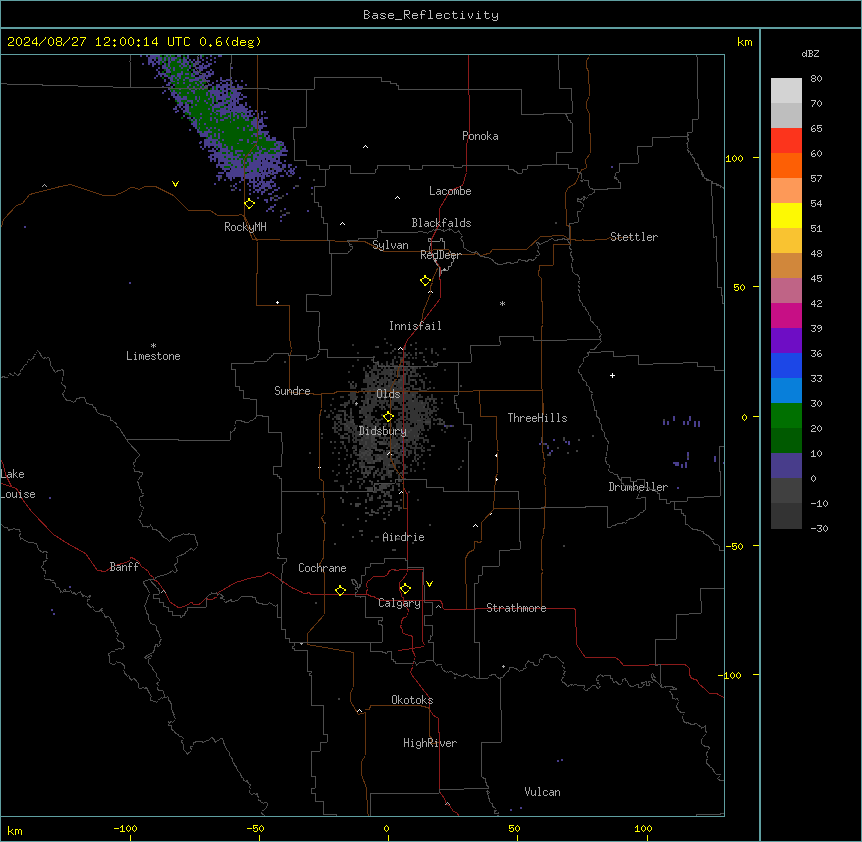The height and width of the screenshot is (842, 862).
Task: Click the Stettler town label
Action: [633, 237]
